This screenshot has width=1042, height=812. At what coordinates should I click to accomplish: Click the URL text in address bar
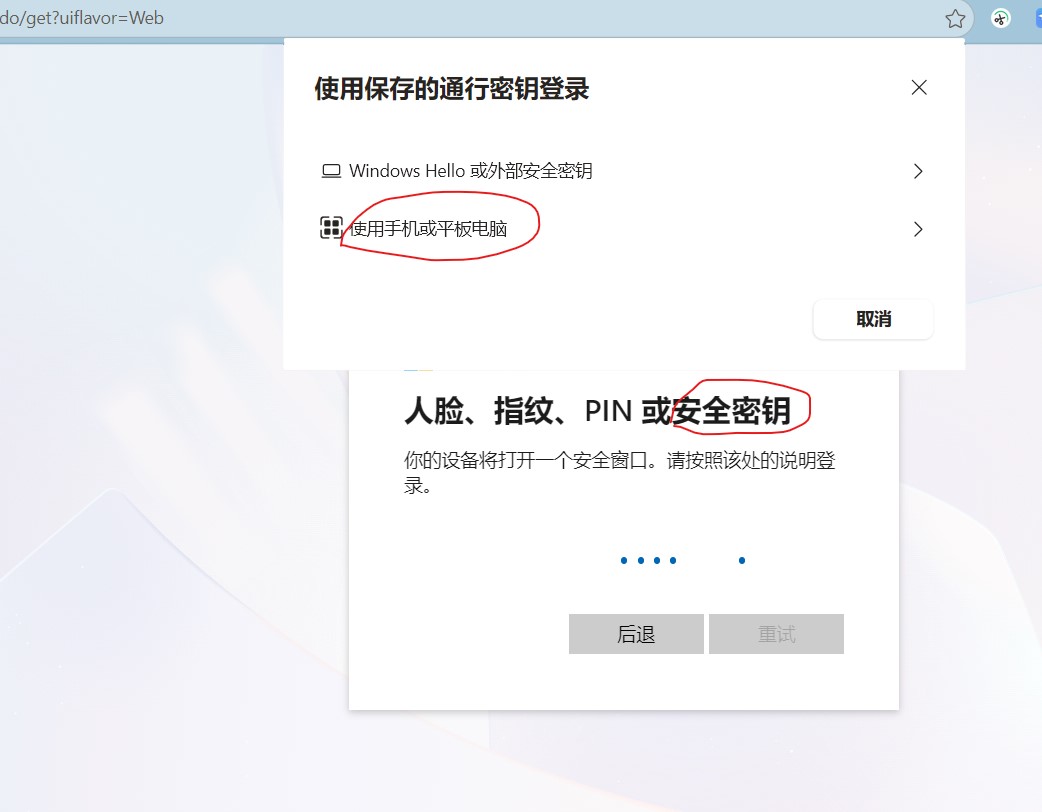coord(82,18)
